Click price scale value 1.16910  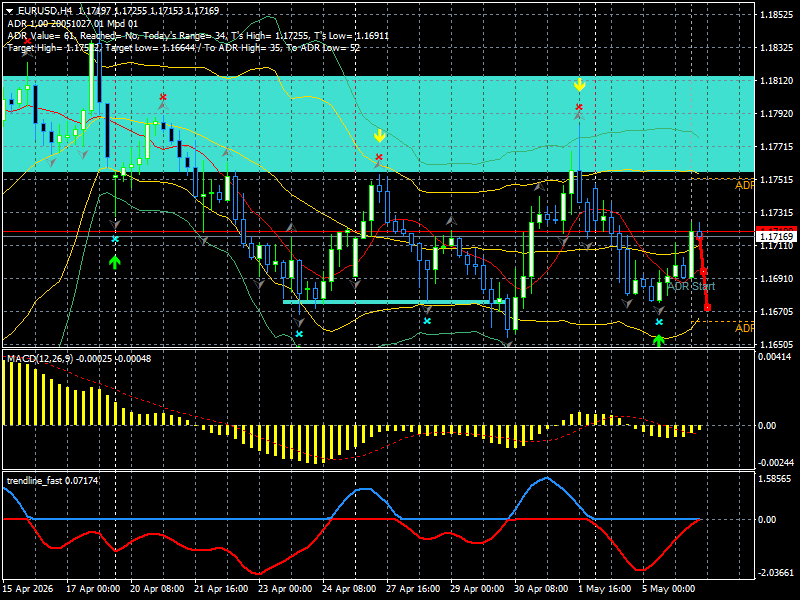click(x=777, y=279)
